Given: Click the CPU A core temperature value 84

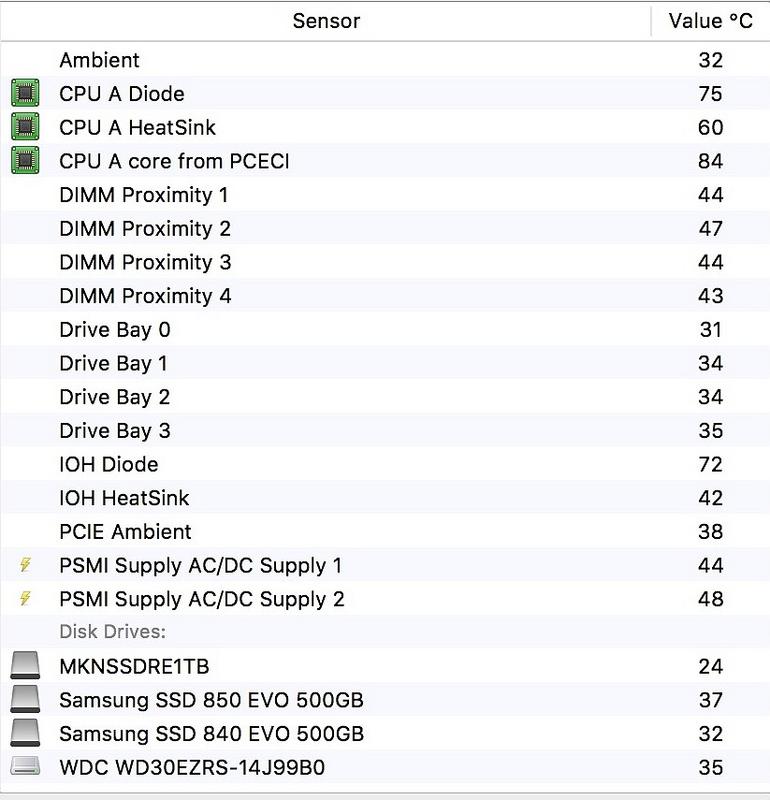Looking at the screenshot, I should coord(710,161).
